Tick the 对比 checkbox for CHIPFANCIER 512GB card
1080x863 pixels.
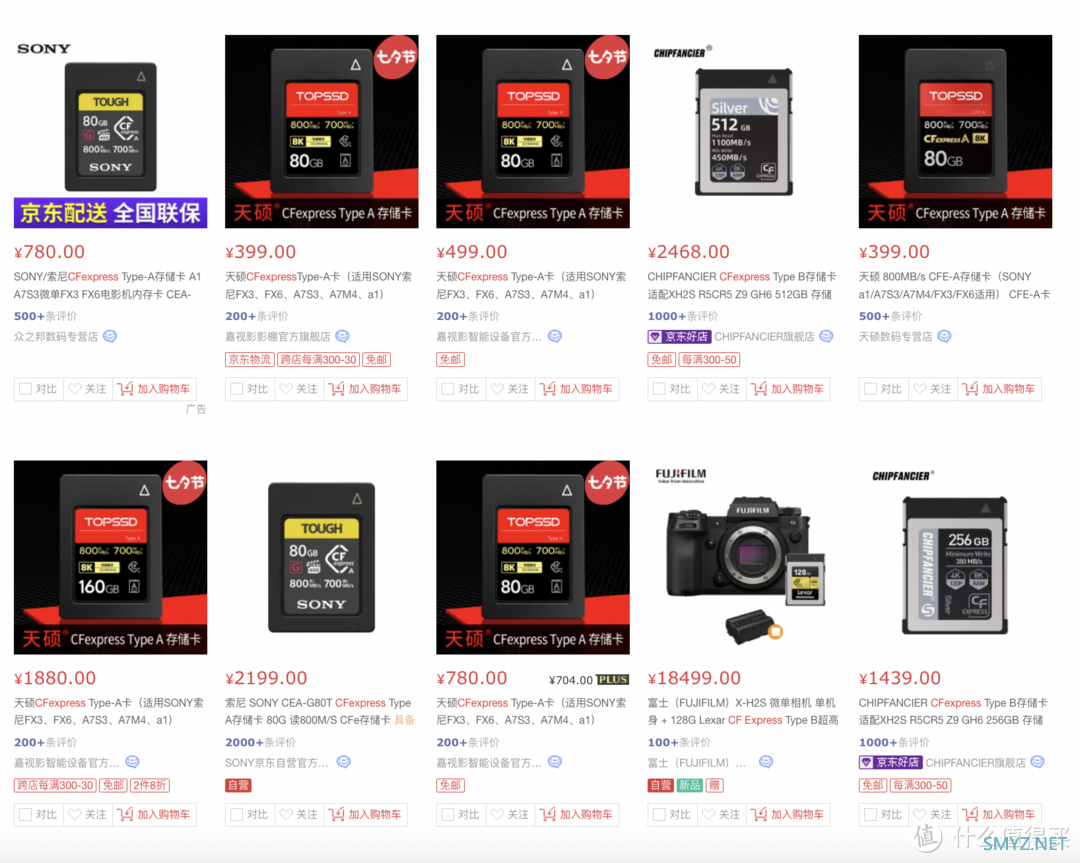tap(659, 389)
